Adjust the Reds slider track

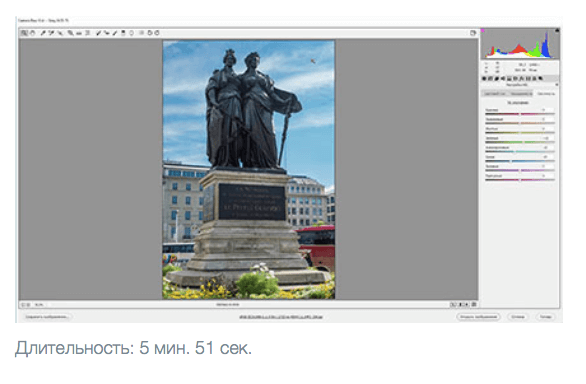519,114
